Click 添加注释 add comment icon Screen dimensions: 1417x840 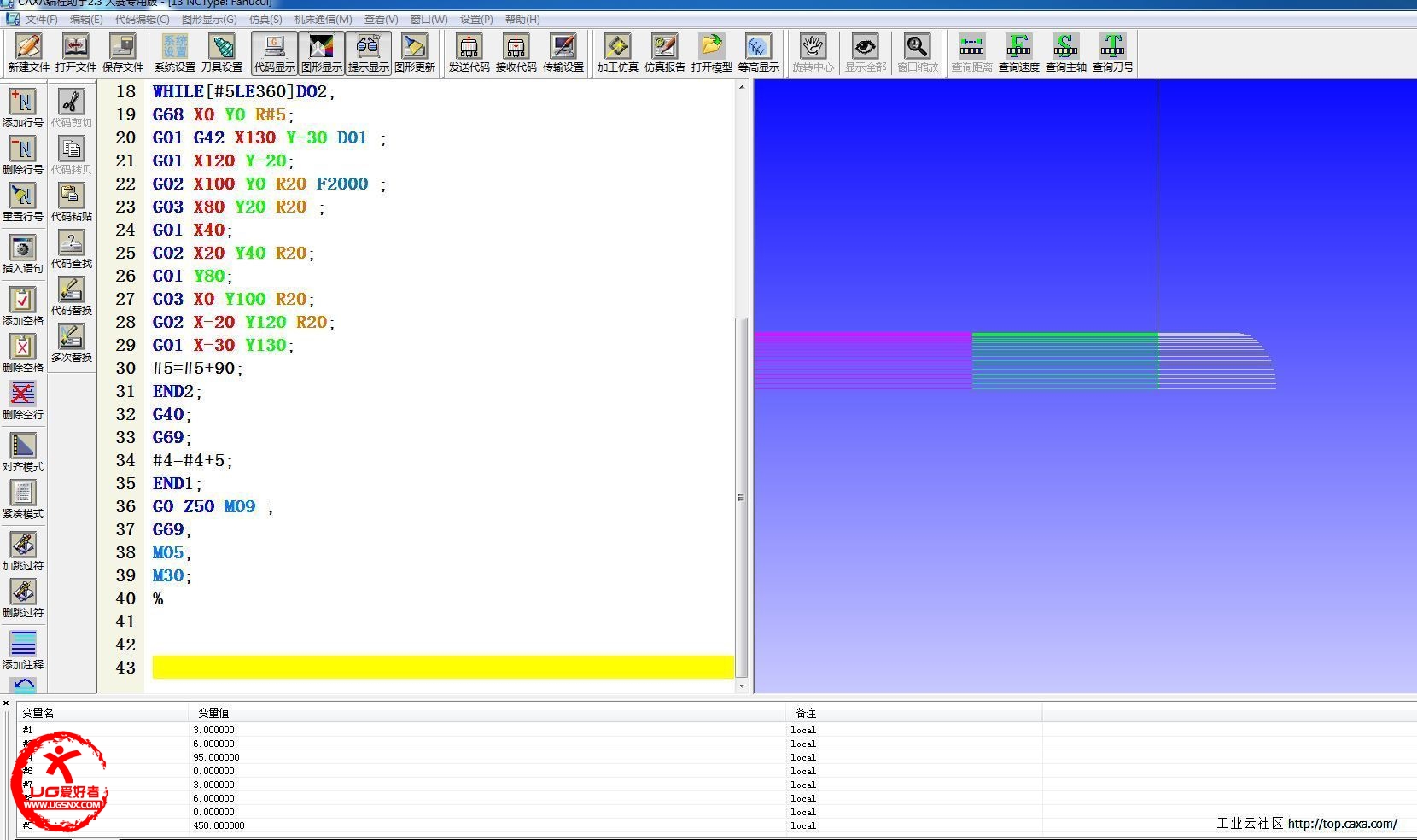point(23,650)
